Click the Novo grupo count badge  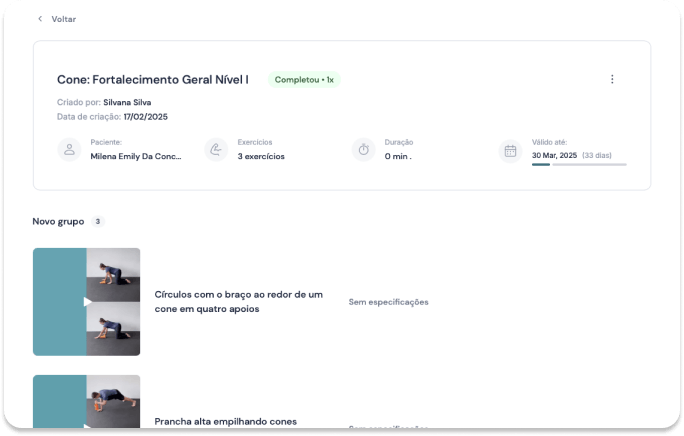pyautogui.click(x=98, y=221)
